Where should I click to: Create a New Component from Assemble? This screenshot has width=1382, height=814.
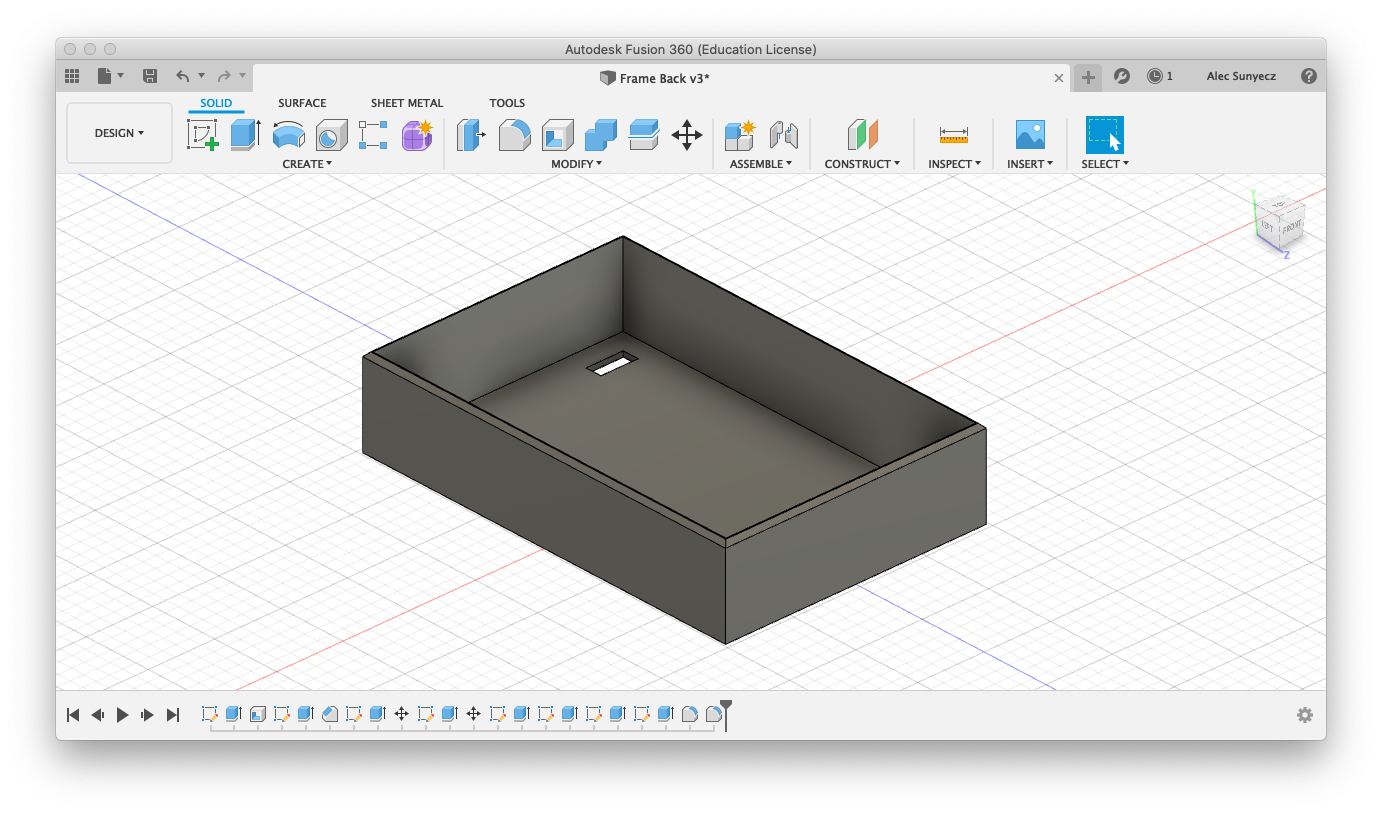click(739, 134)
